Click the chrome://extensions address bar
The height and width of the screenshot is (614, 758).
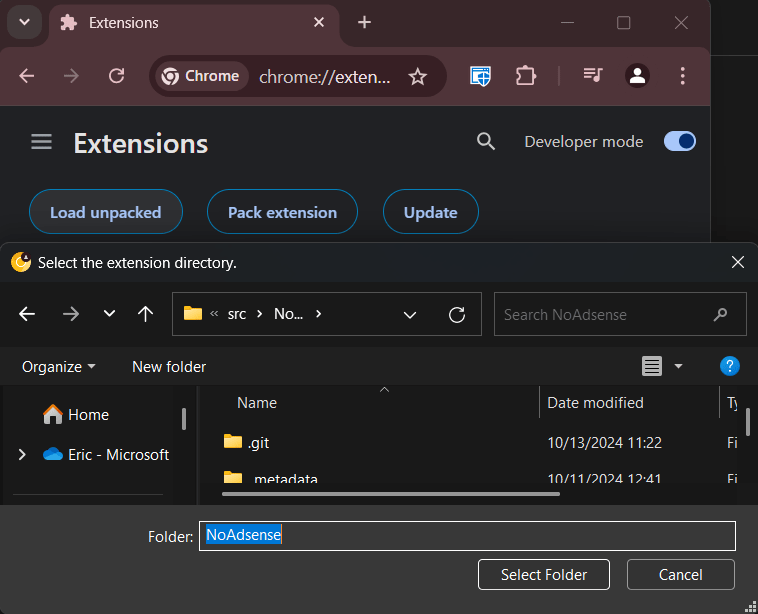point(324,77)
